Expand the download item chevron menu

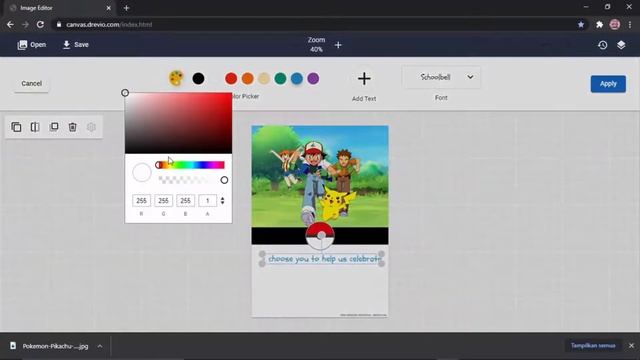pyautogui.click(x=100, y=346)
